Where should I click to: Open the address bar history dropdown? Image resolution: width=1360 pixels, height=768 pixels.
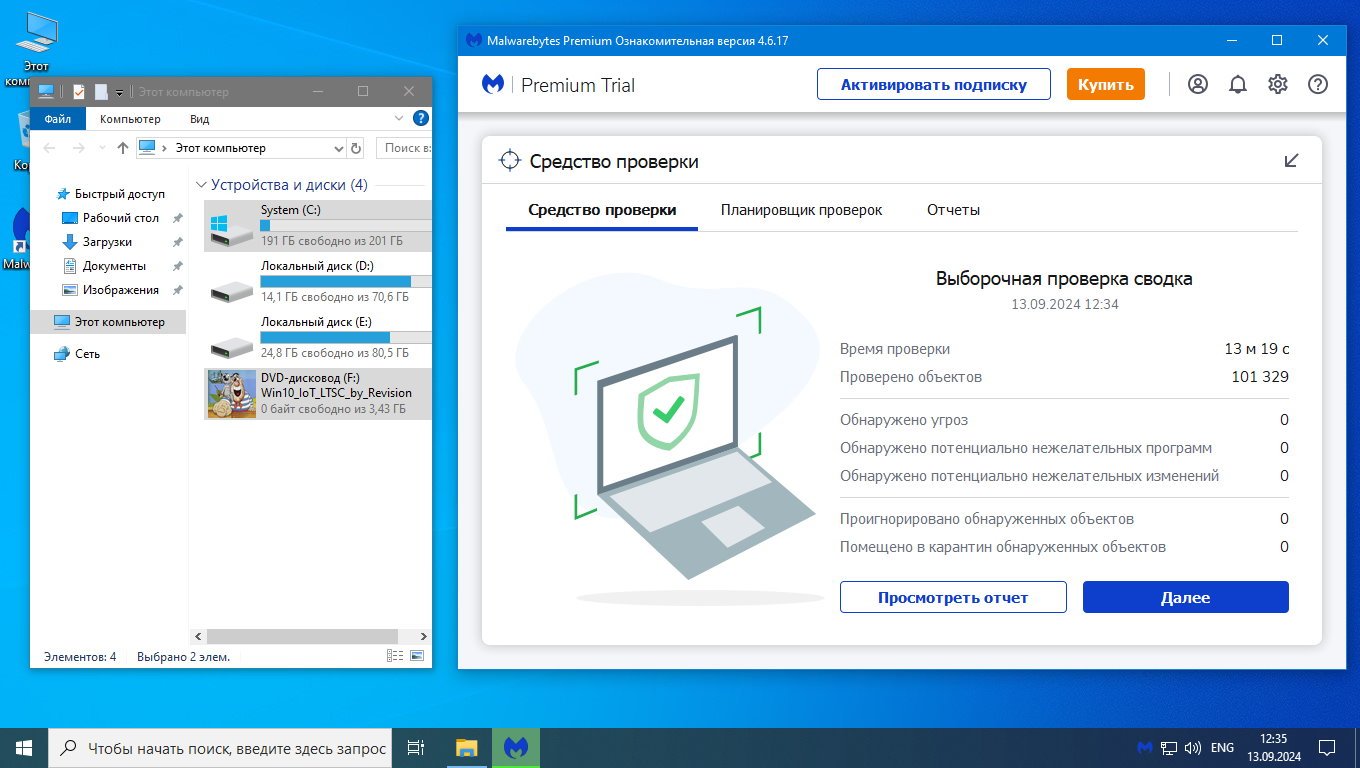338,148
